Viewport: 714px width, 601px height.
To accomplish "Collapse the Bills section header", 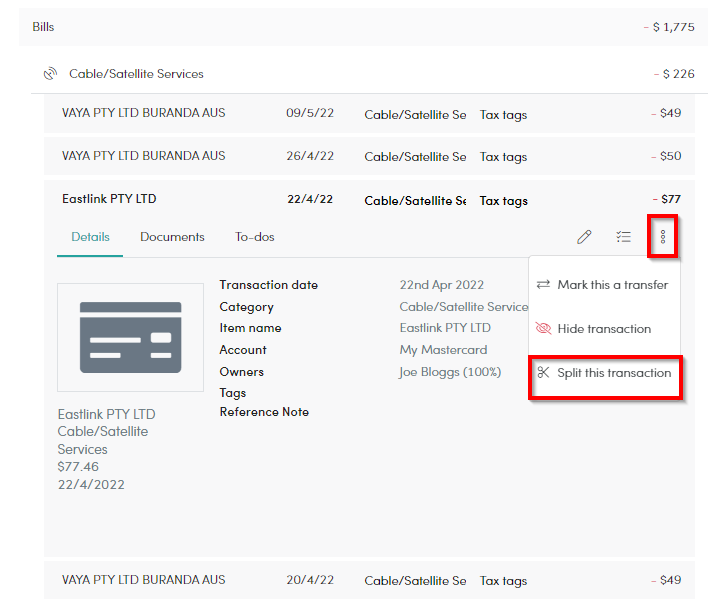I will pos(363,27).
